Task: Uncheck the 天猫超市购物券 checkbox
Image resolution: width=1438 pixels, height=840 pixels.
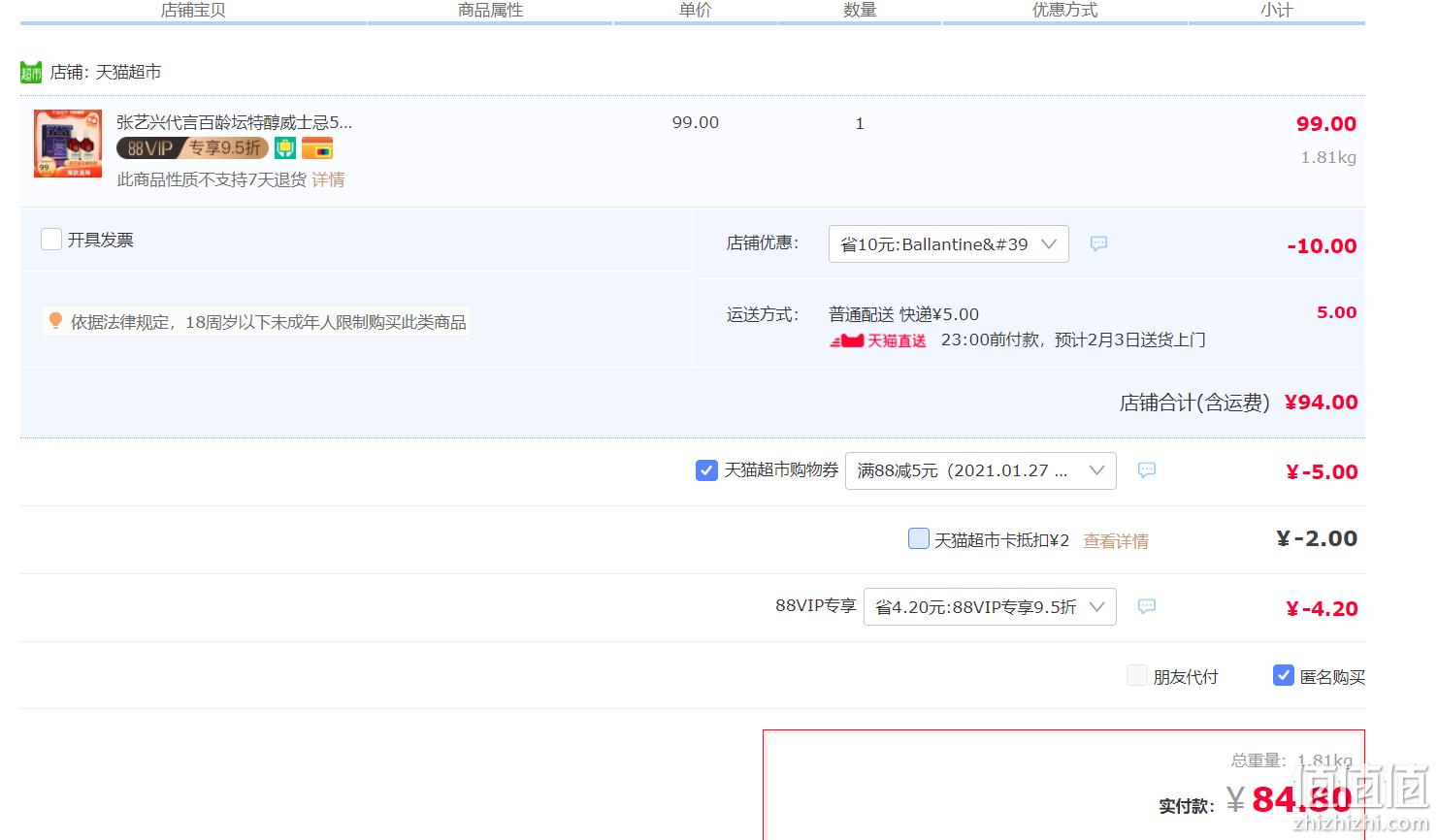Action: coord(706,470)
